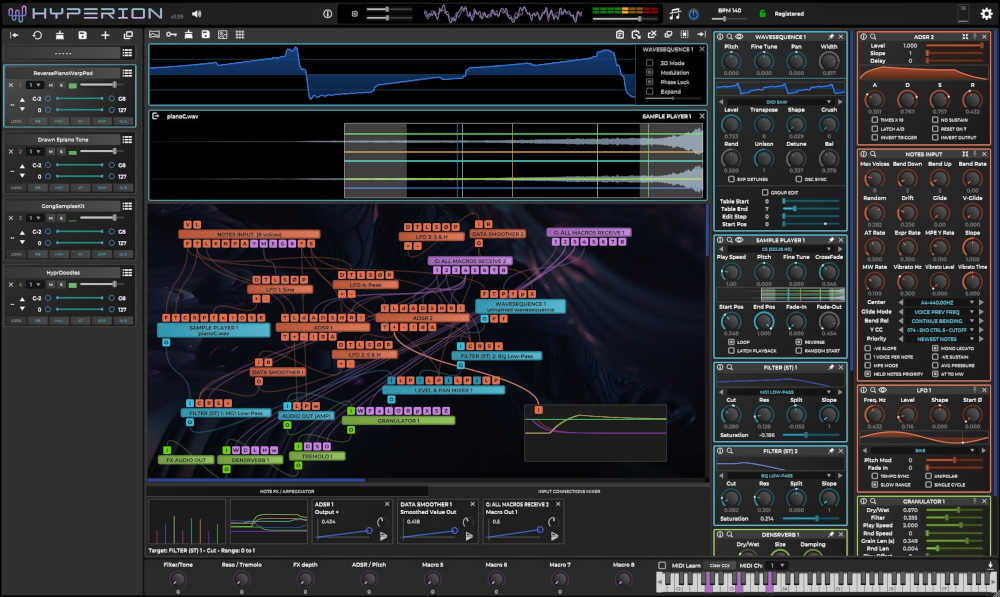Click the SAMPLE PLAYER 1 node in patch graph
The height and width of the screenshot is (597, 1000).
(x=212, y=328)
